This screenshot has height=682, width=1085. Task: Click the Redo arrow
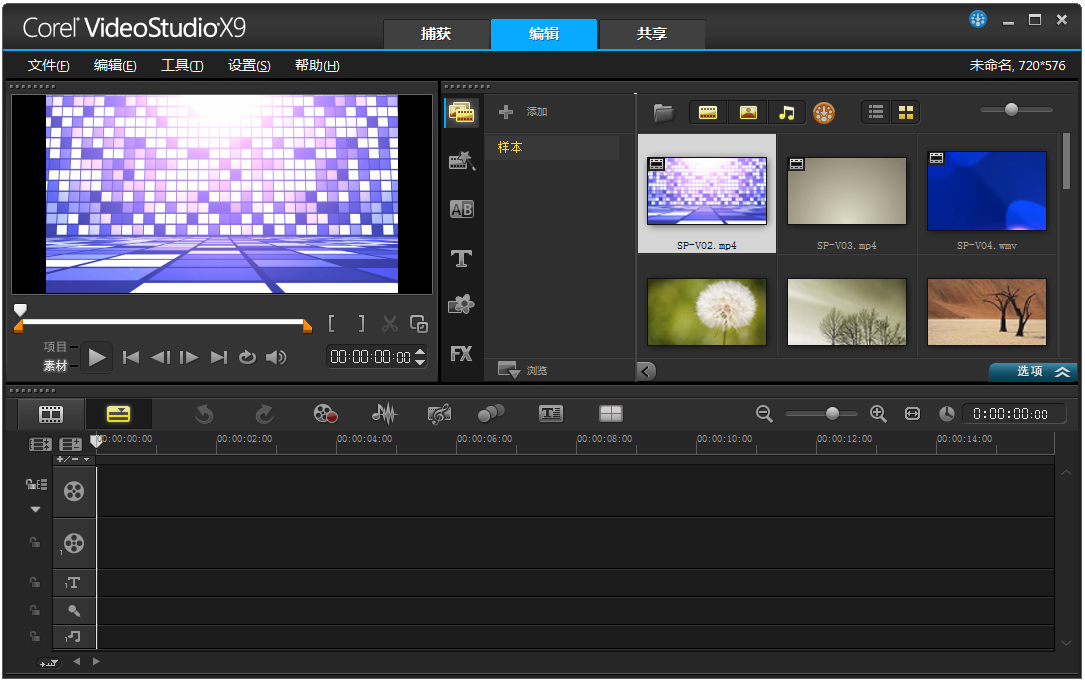pos(264,414)
